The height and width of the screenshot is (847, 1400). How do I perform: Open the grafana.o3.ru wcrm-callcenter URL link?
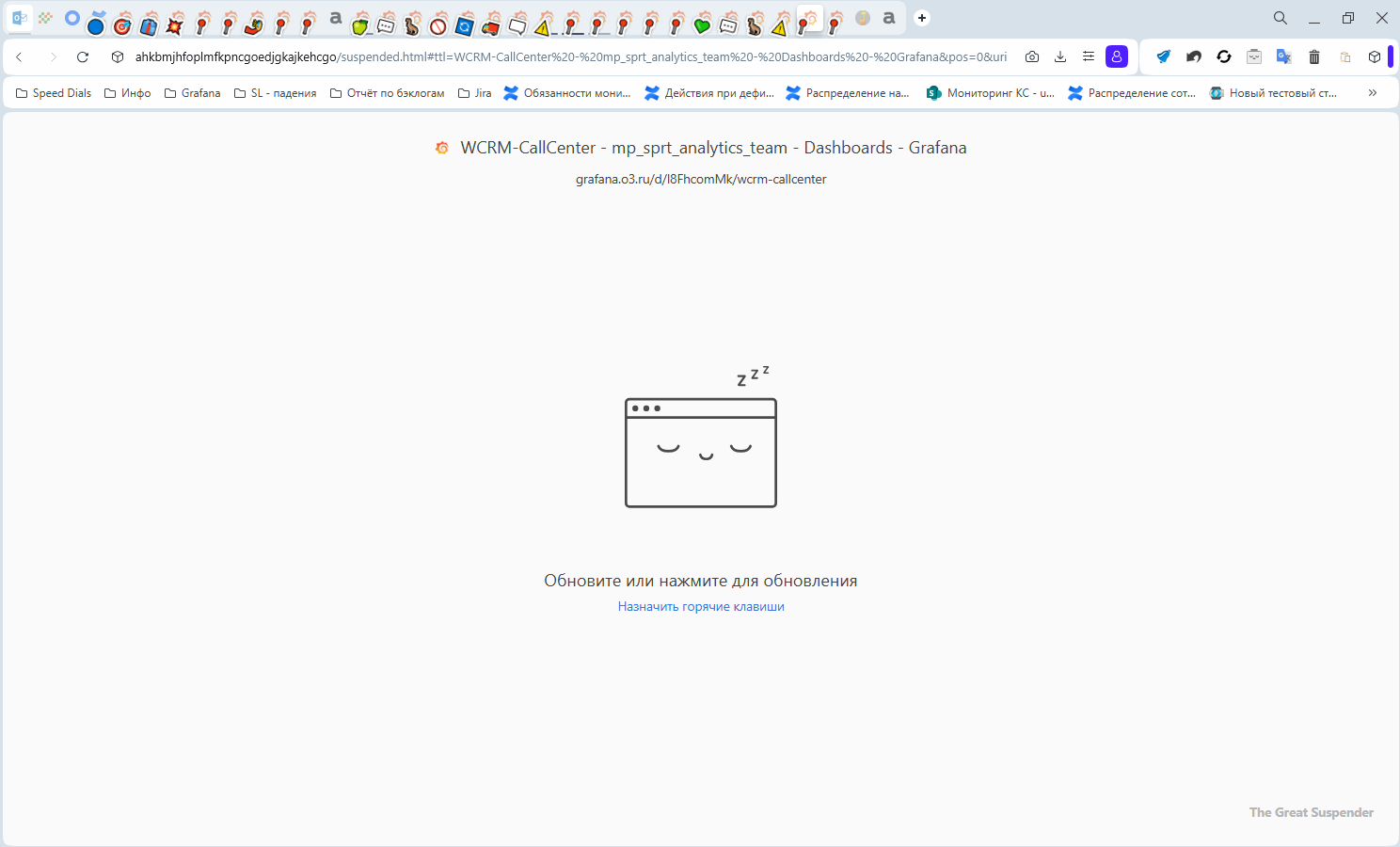coord(701,179)
